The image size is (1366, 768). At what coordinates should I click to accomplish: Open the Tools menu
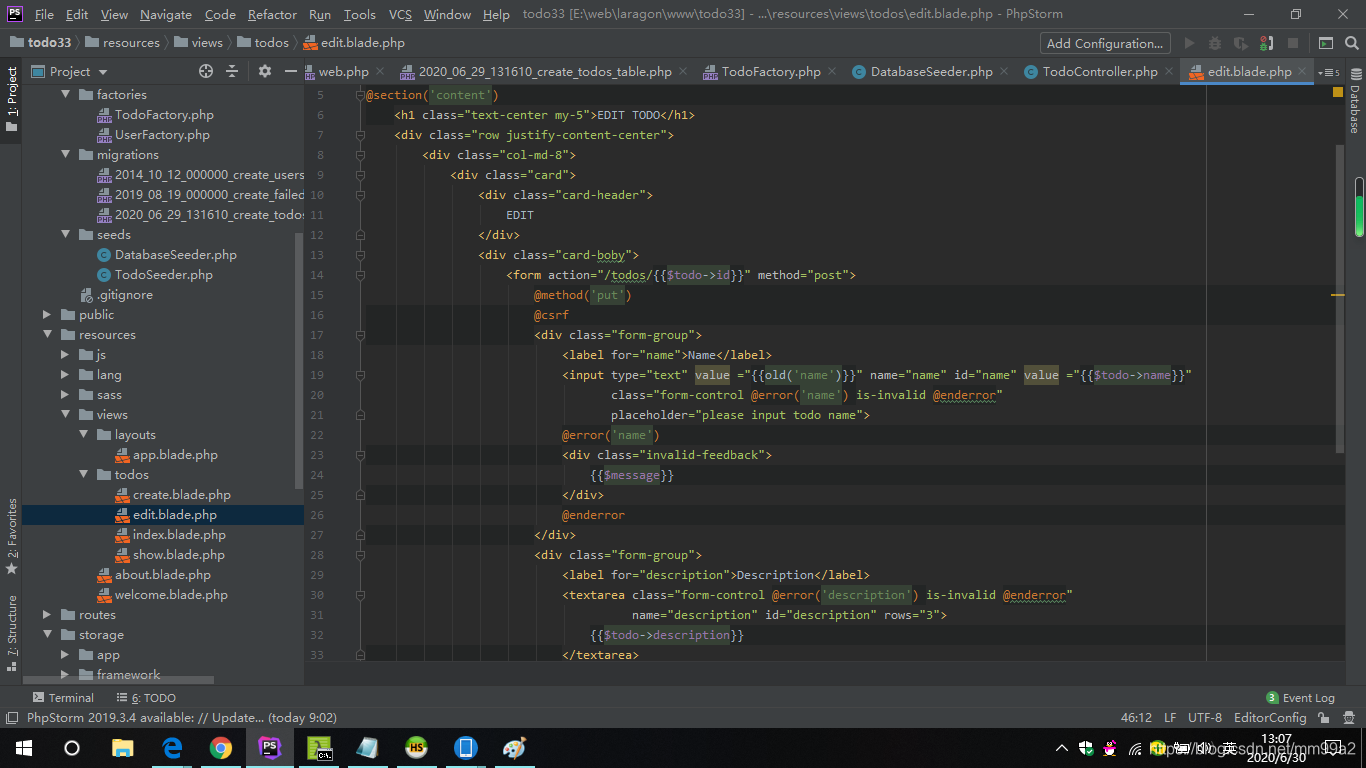point(359,14)
